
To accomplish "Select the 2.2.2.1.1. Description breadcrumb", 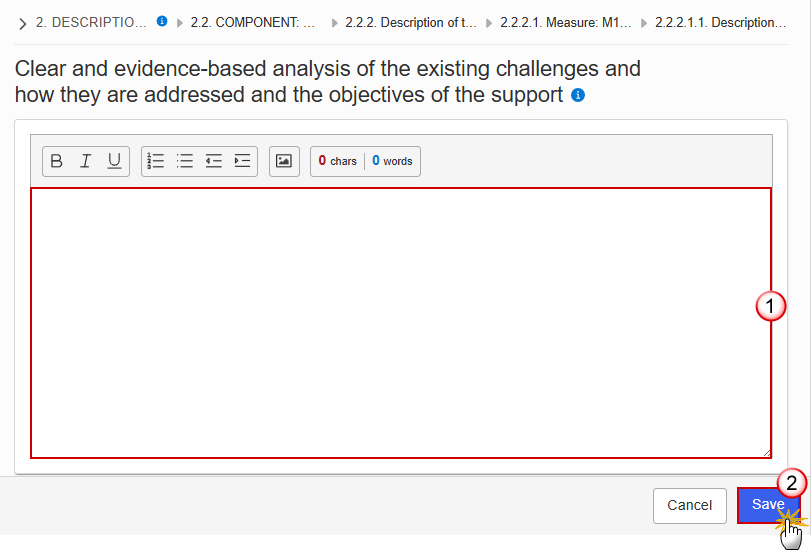I will 720,23.
